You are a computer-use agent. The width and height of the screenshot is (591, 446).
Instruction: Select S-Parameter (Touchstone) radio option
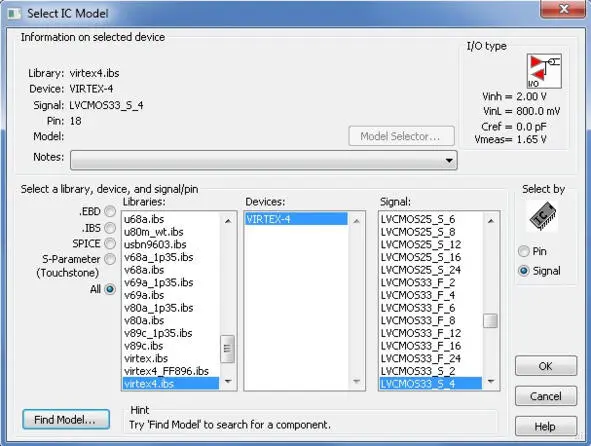coord(110,259)
